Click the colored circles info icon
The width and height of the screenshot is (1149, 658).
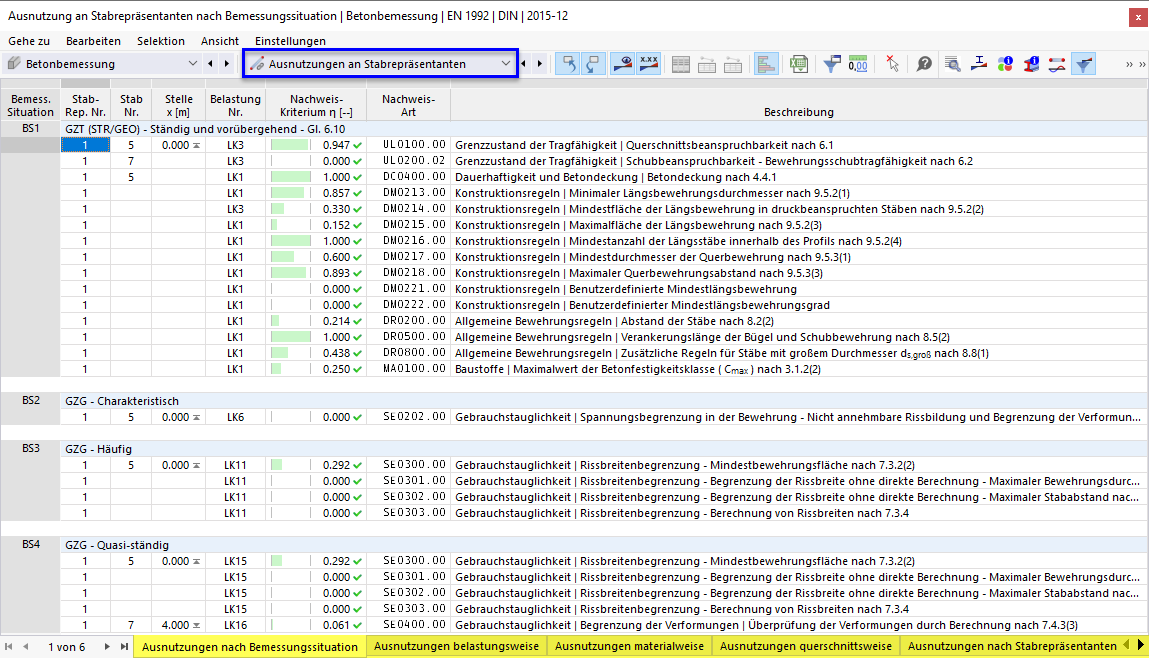pos(1005,64)
